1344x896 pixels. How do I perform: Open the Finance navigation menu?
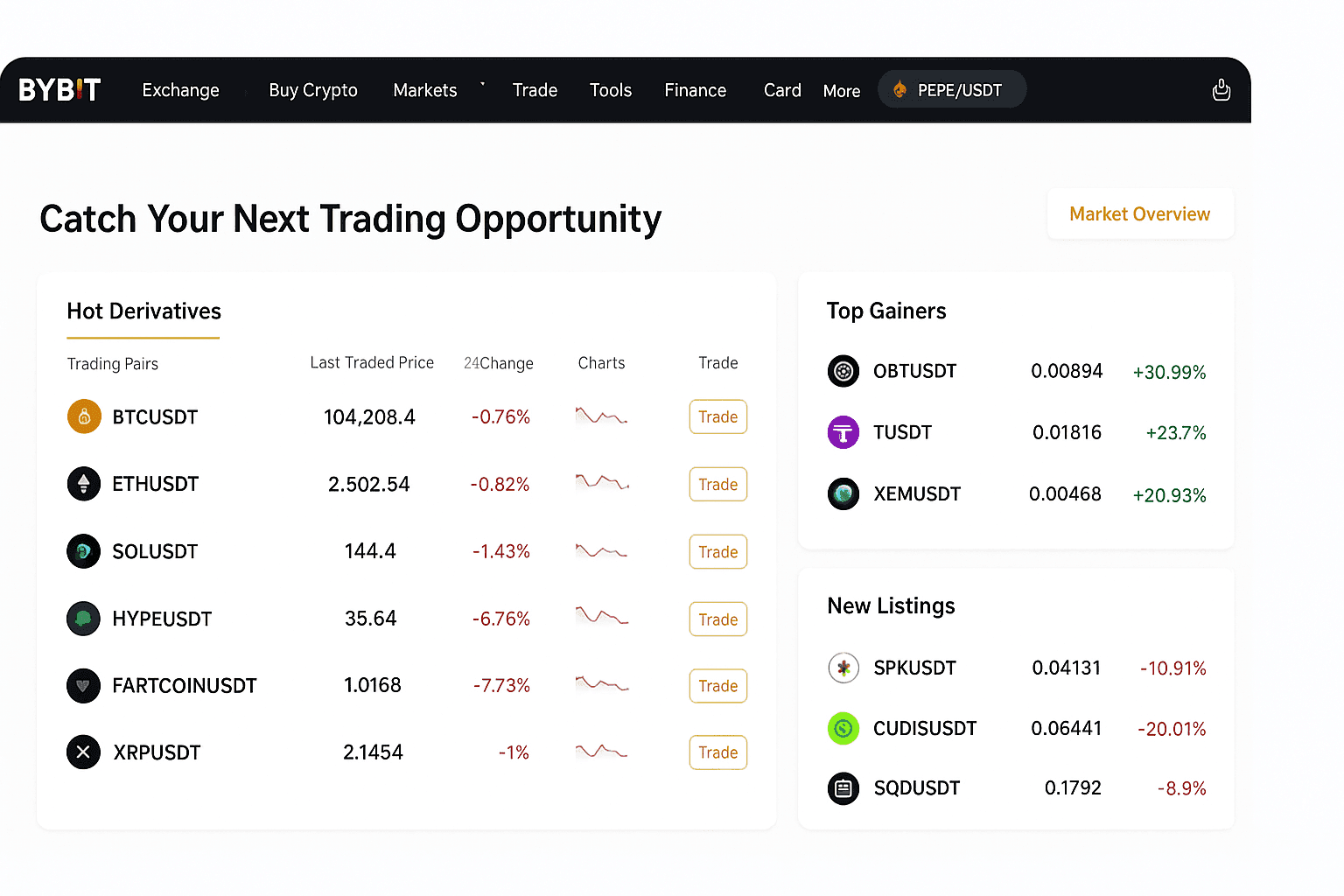pyautogui.click(x=696, y=90)
